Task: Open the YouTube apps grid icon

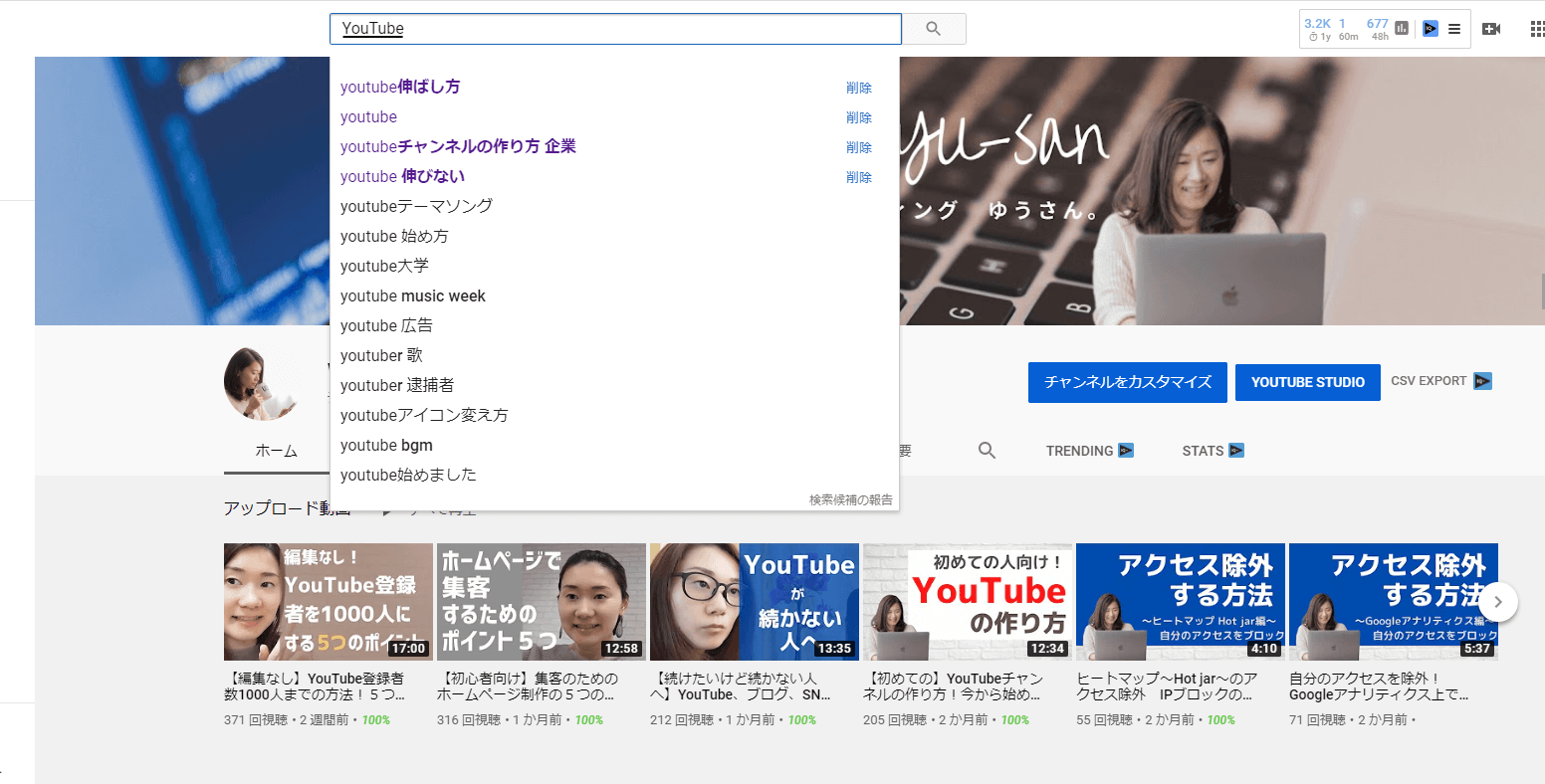Action: 1538,29
